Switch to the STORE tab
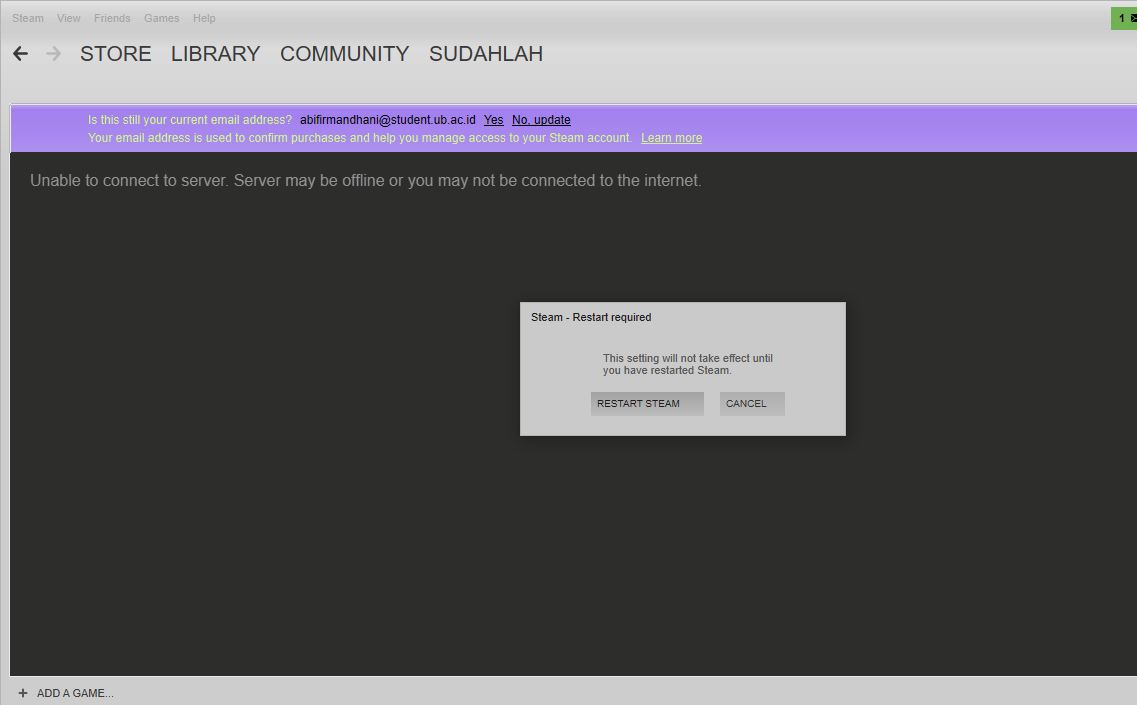Image resolution: width=1137 pixels, height=705 pixels. (115, 54)
